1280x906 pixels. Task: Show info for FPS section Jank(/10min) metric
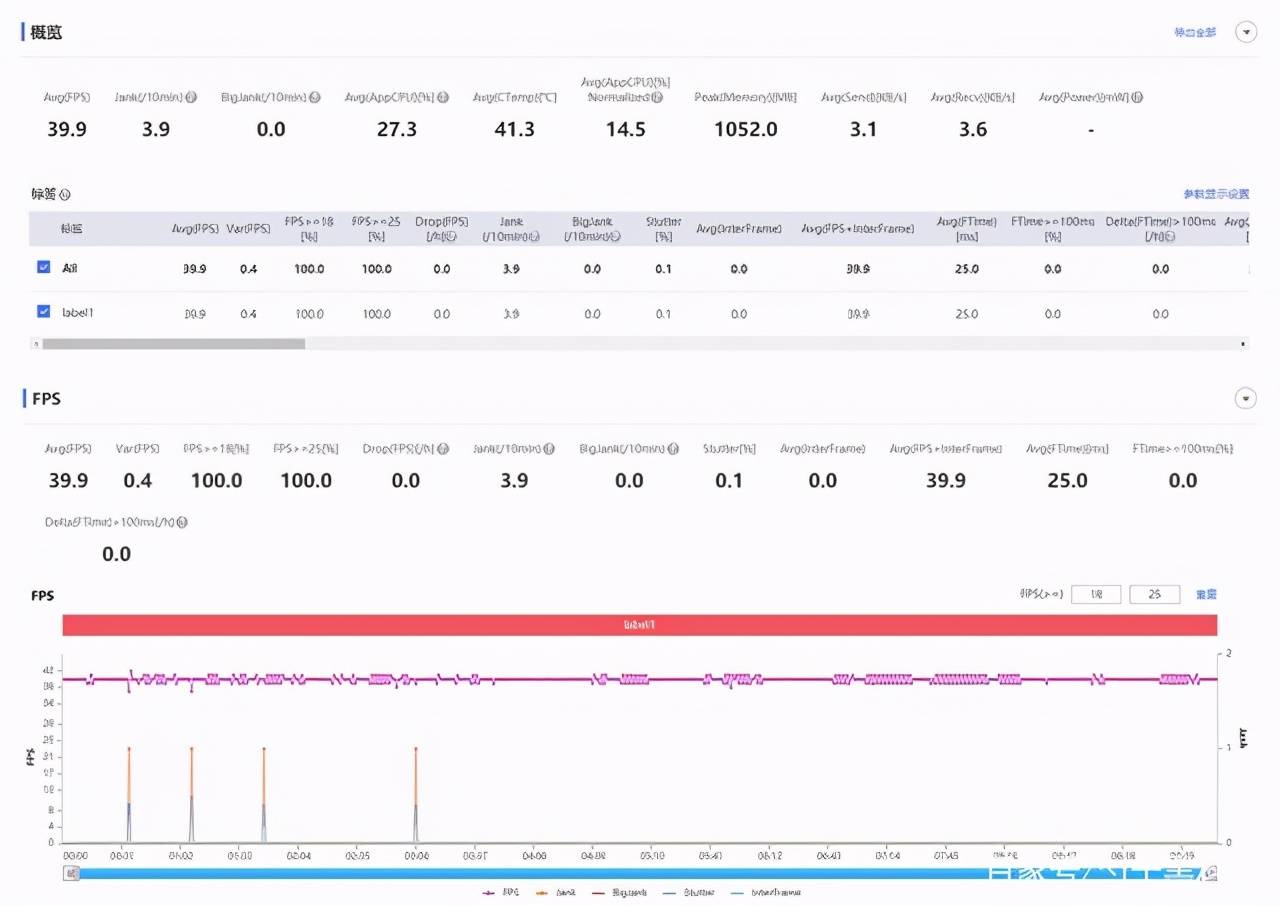pos(550,449)
